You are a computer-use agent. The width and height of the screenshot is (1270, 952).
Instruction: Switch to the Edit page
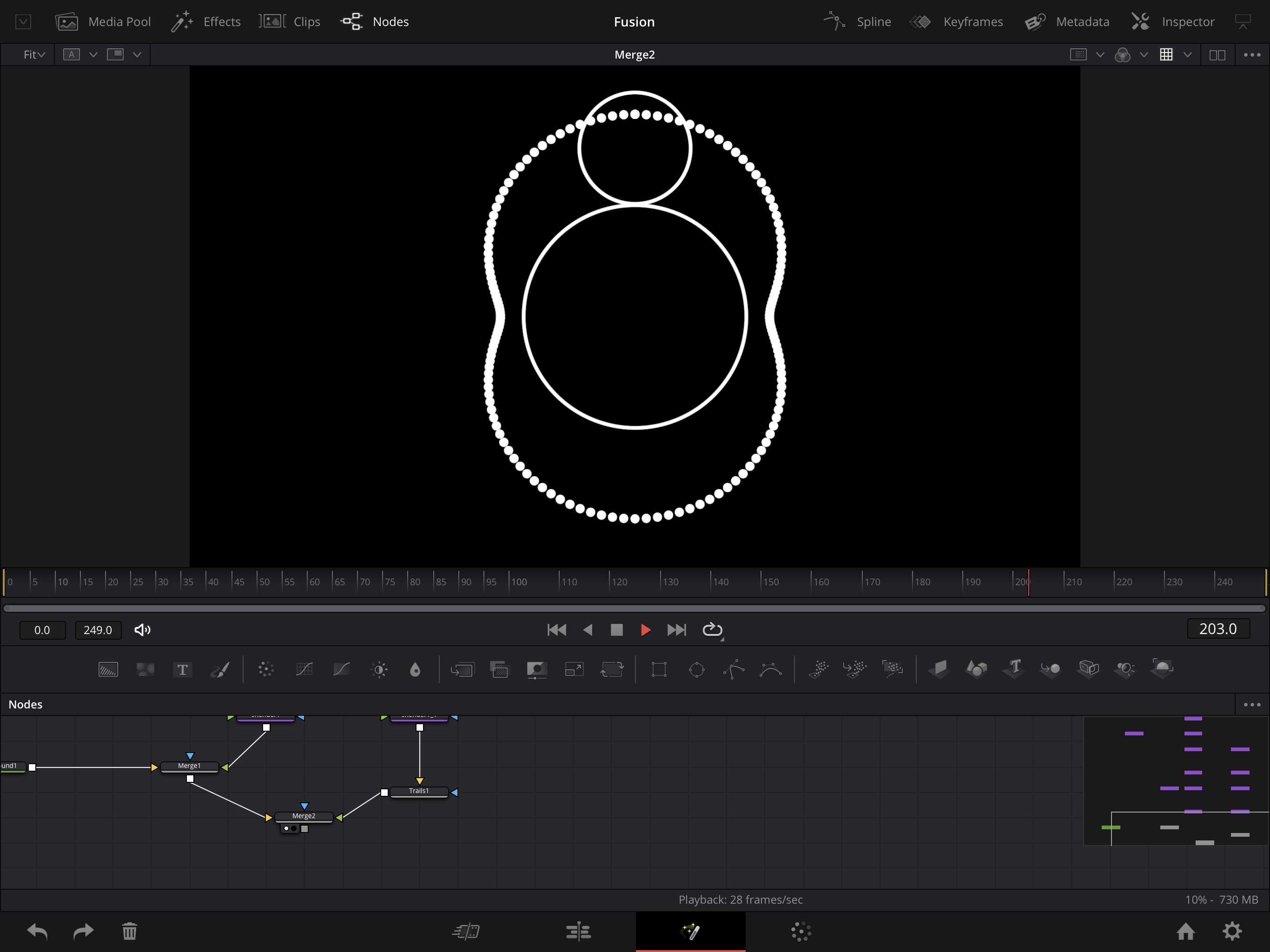578,932
